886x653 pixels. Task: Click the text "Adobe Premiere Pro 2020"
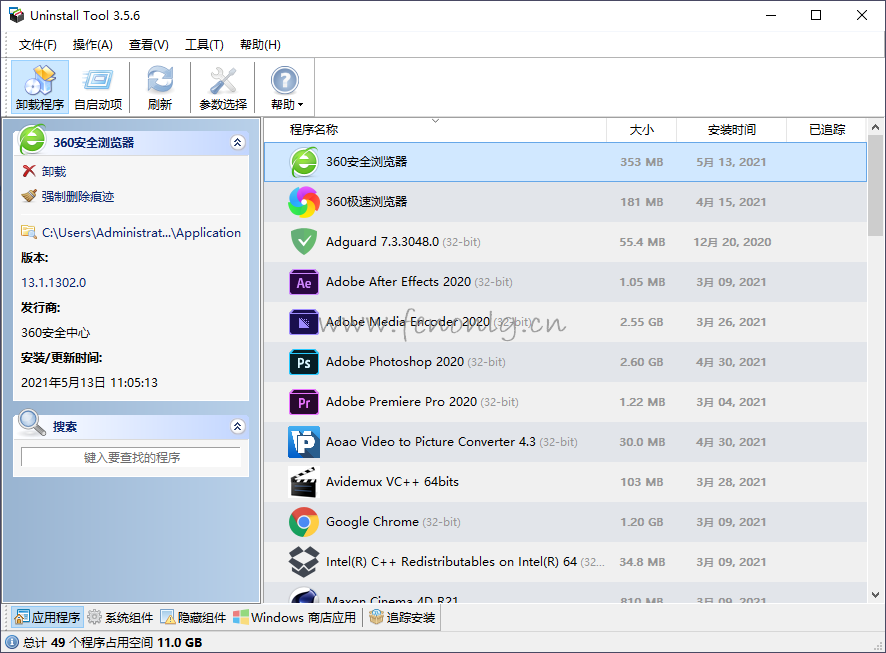click(401, 402)
